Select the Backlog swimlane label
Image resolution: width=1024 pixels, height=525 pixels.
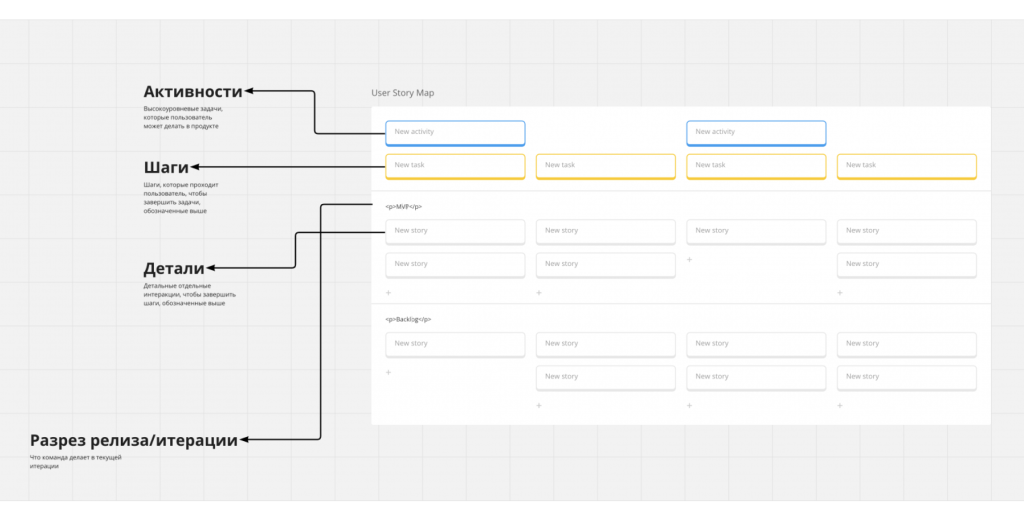408,319
